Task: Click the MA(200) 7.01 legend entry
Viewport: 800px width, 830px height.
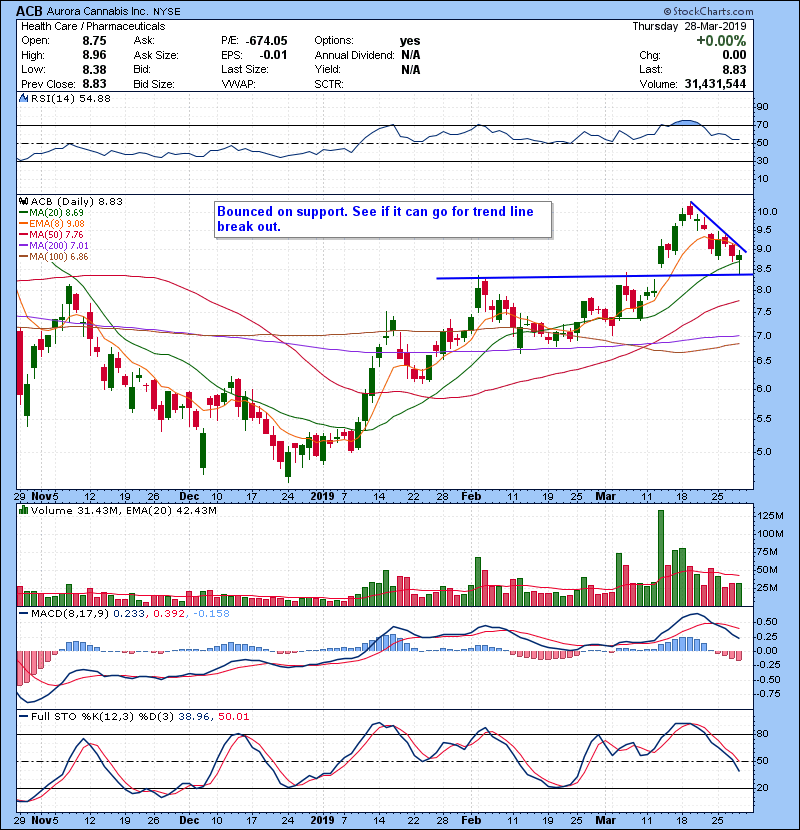Action: point(59,246)
